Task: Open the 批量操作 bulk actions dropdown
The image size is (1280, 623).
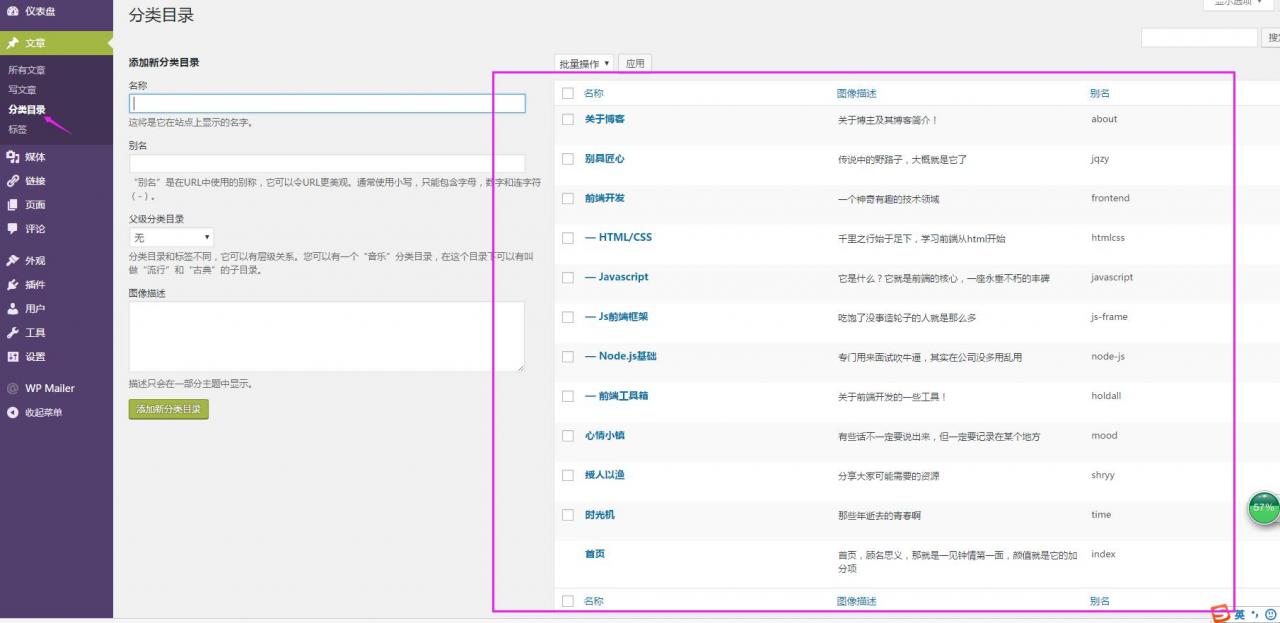Action: click(x=584, y=63)
